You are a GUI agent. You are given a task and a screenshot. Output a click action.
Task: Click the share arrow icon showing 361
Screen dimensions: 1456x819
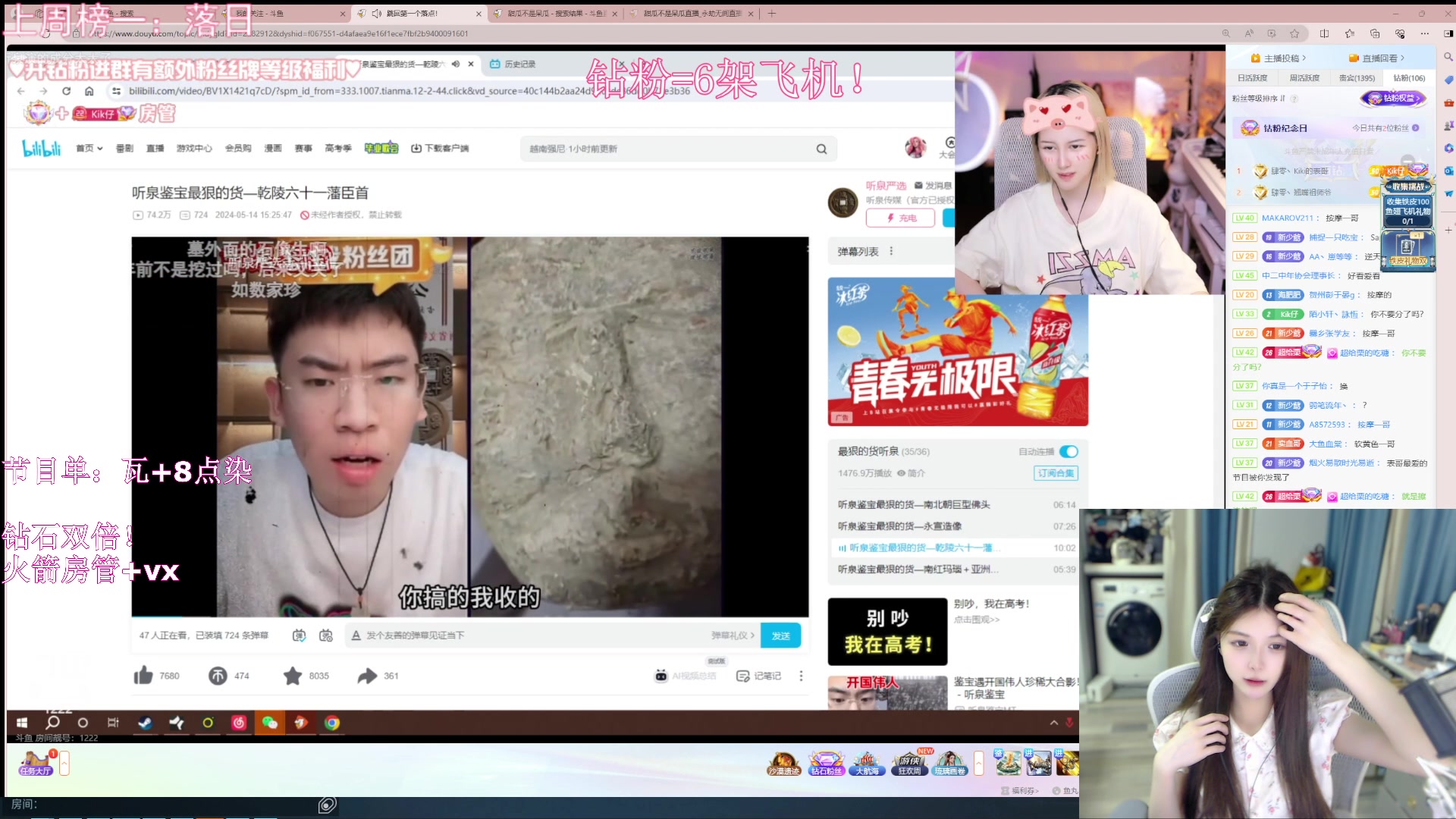367,676
